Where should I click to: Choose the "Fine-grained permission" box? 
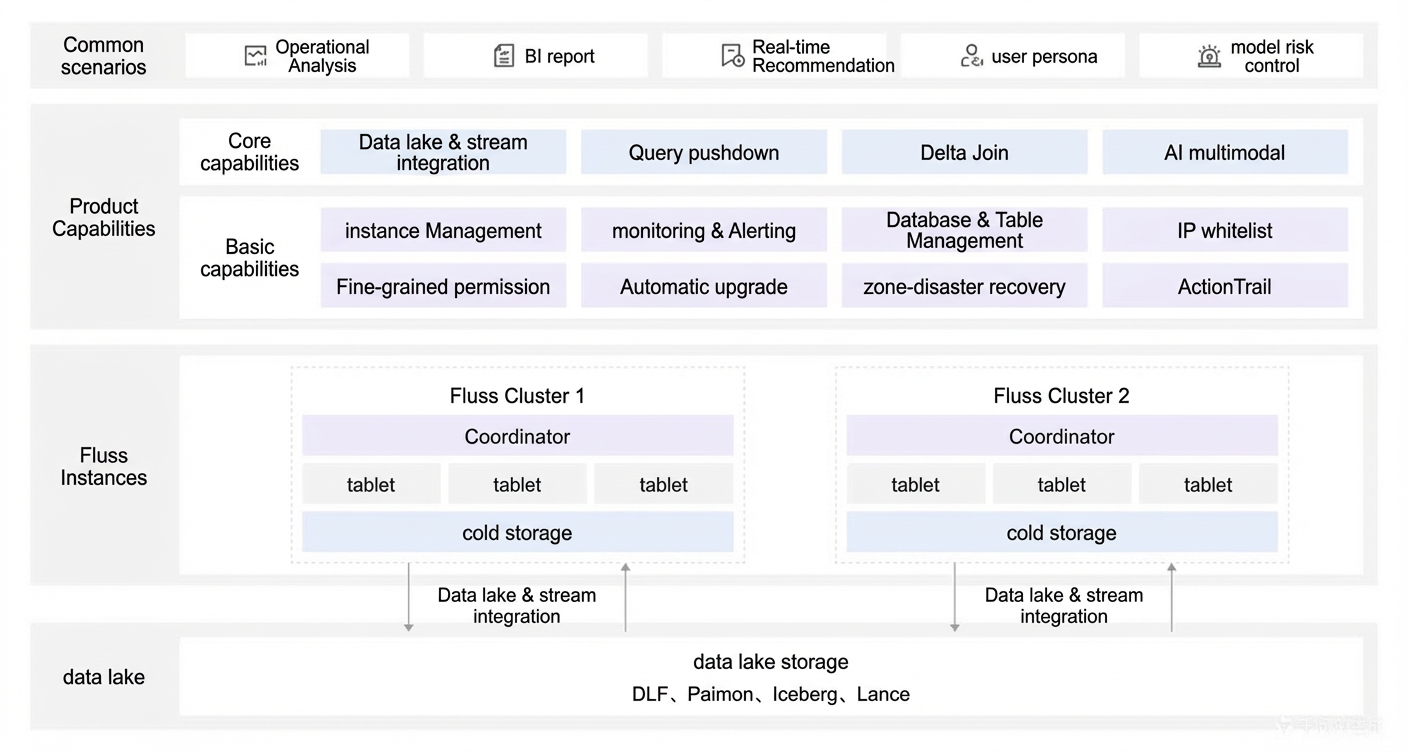[443, 286]
